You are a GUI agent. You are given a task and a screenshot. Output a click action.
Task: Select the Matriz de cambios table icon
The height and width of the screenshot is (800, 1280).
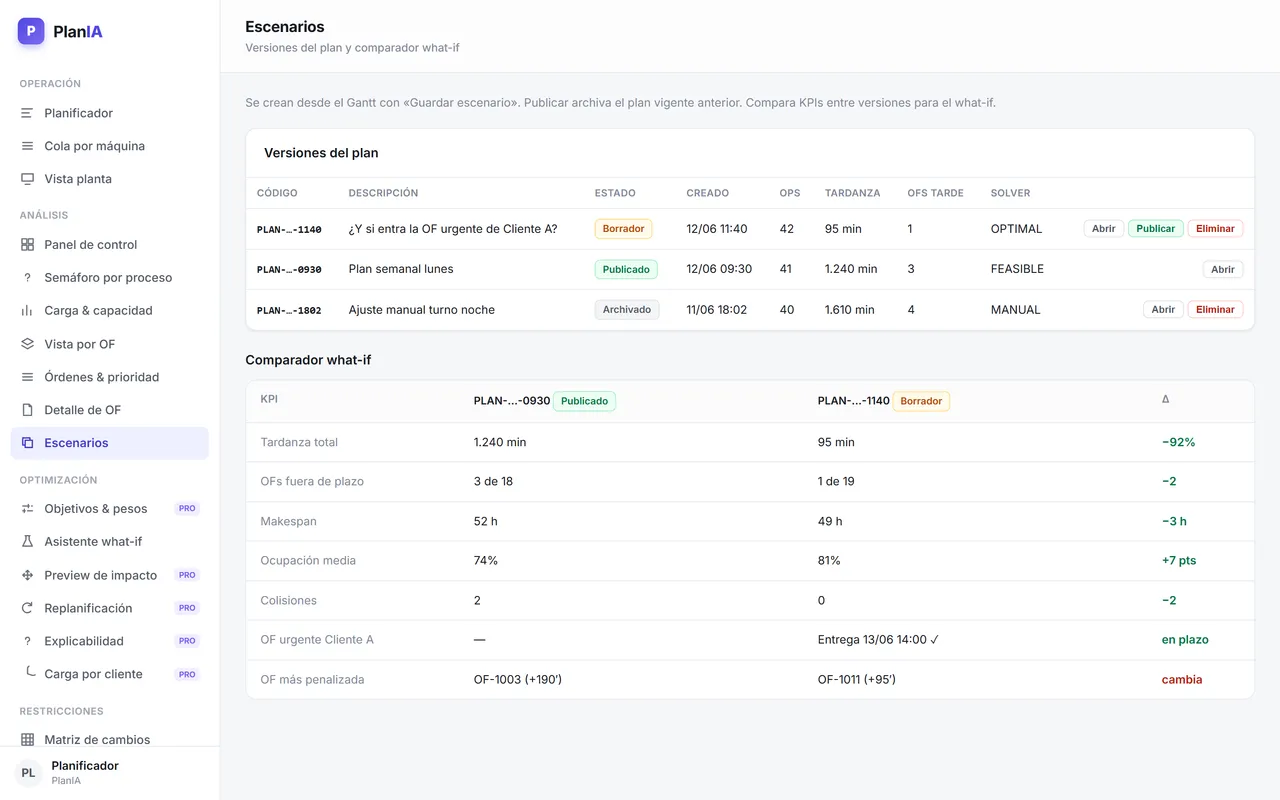(27, 740)
